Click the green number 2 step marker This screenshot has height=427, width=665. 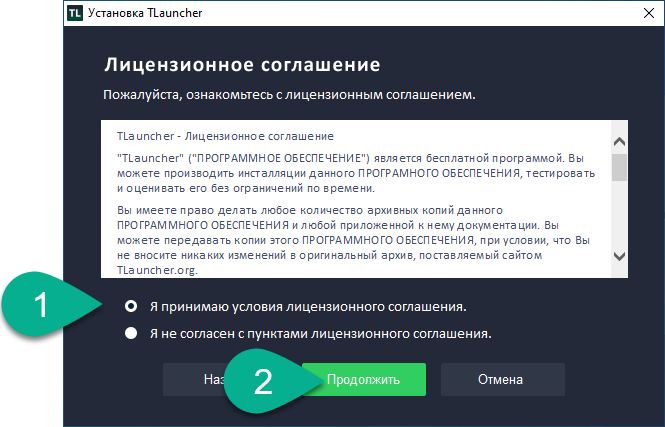(263, 381)
